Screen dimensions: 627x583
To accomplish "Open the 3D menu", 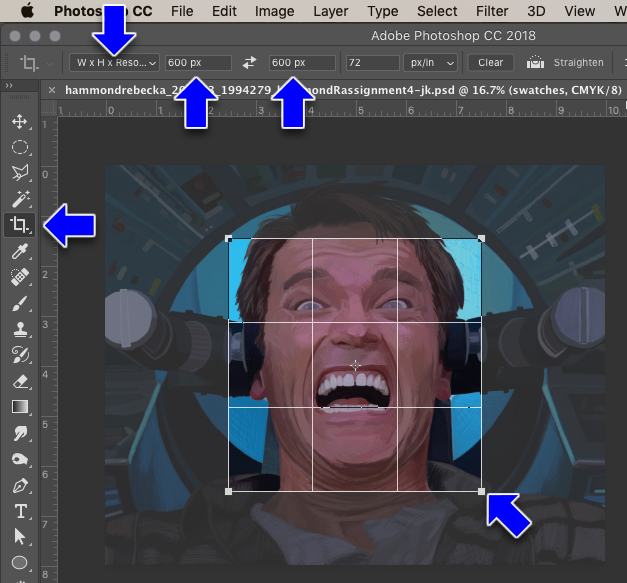I will [x=536, y=11].
